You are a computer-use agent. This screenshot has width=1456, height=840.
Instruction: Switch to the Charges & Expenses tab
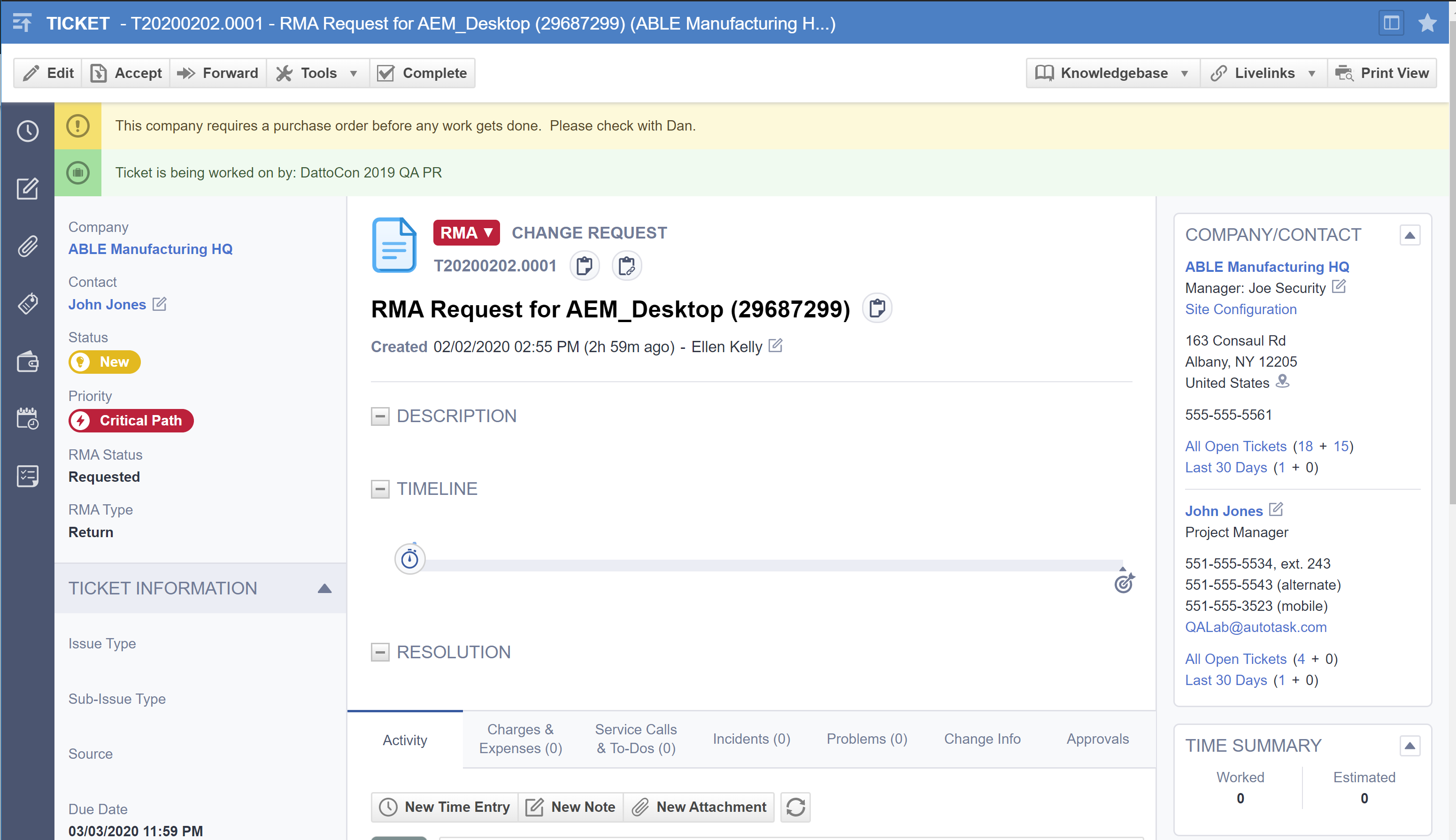[519, 739]
